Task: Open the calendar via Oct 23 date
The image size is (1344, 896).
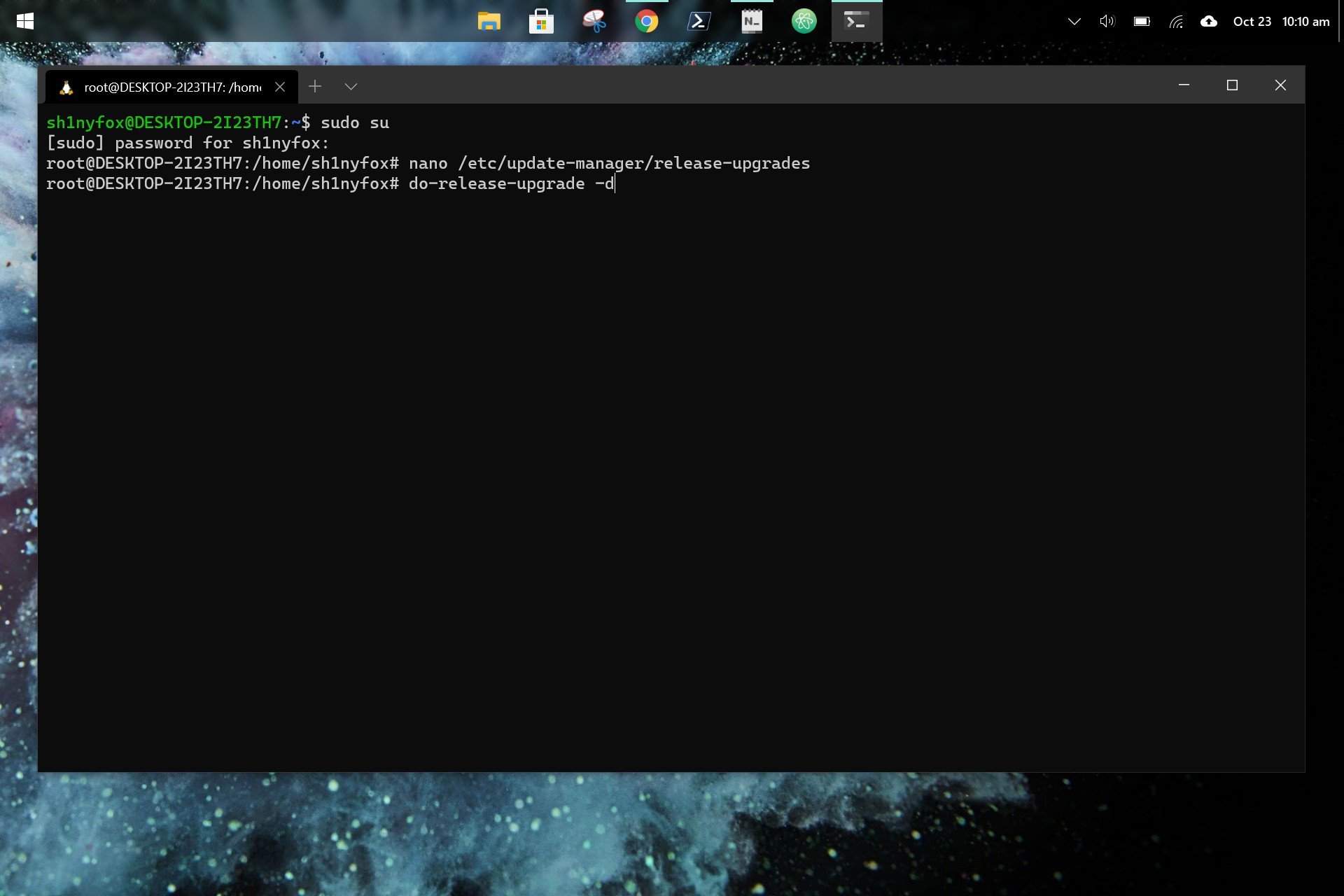Action: pos(1252,22)
